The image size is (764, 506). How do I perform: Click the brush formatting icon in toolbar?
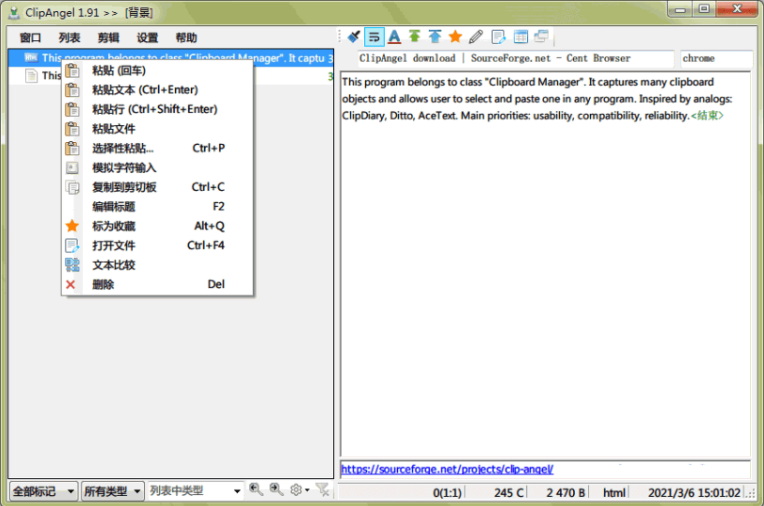[354, 37]
